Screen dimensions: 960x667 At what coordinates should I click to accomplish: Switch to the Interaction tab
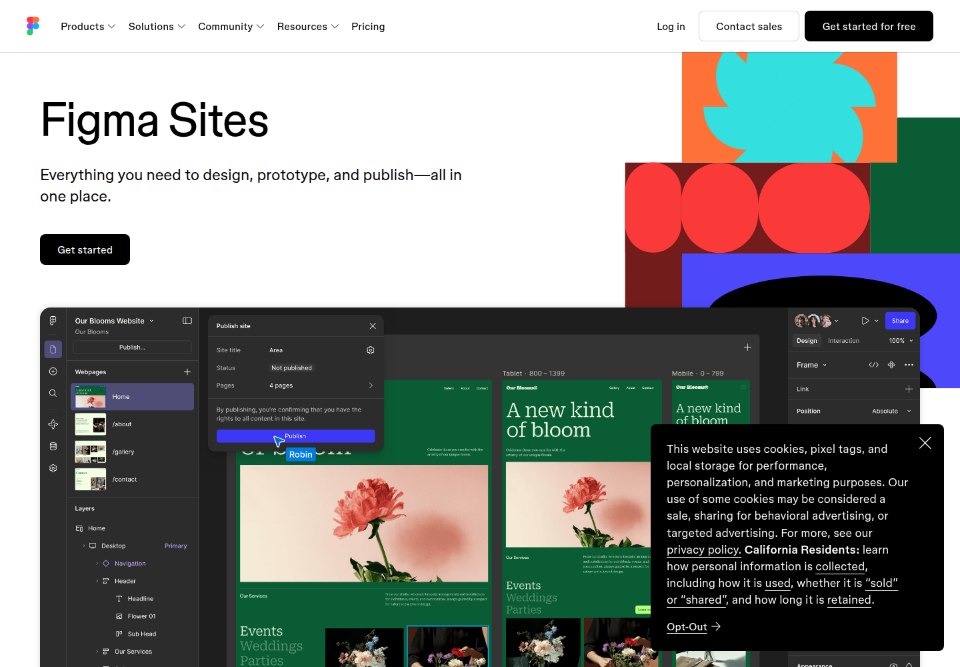coord(844,341)
